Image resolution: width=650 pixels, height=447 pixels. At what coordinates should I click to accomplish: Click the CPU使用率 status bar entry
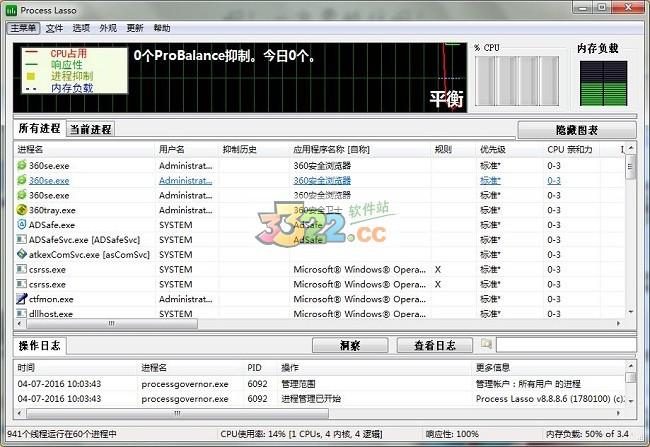click(x=301, y=434)
